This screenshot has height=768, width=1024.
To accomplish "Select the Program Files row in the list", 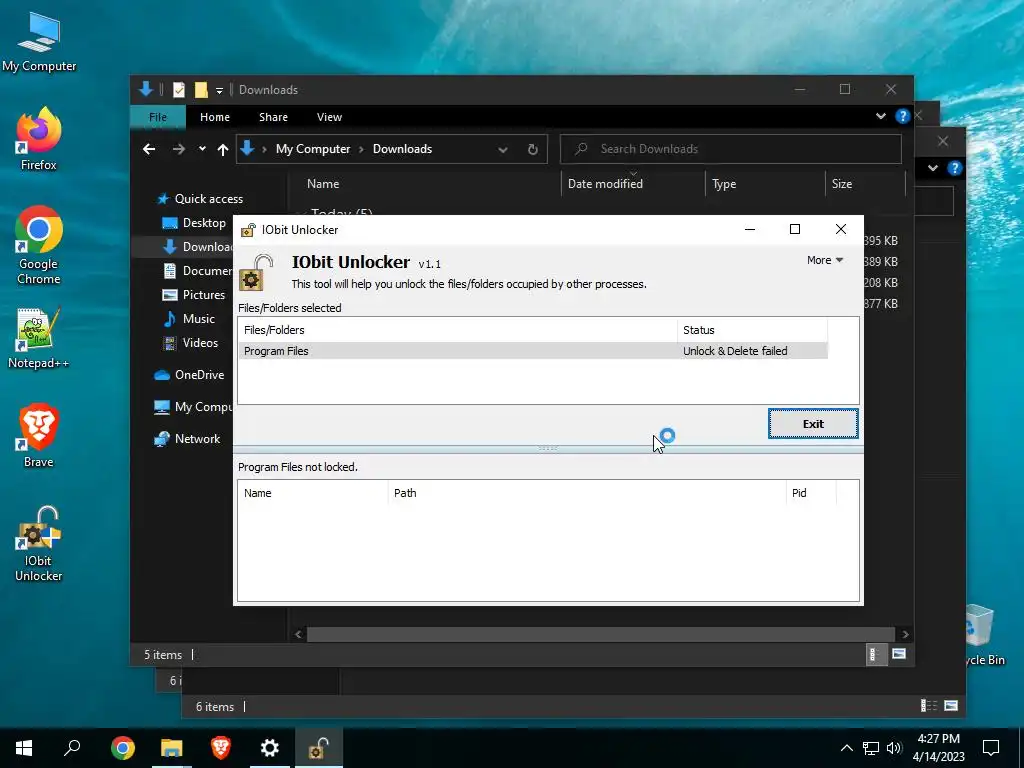I will 533,351.
